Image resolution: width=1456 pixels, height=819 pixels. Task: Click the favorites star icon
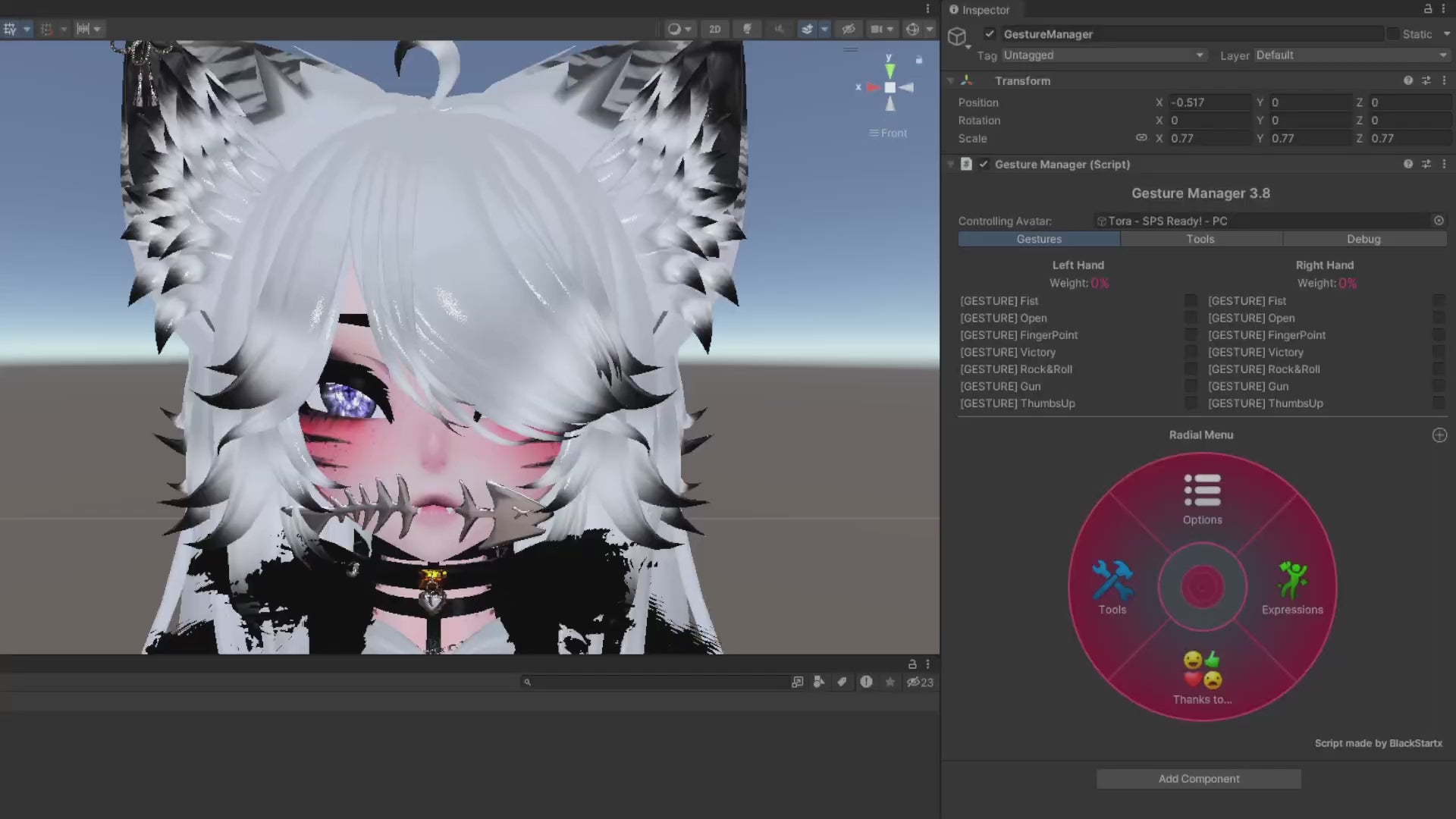pyautogui.click(x=890, y=682)
